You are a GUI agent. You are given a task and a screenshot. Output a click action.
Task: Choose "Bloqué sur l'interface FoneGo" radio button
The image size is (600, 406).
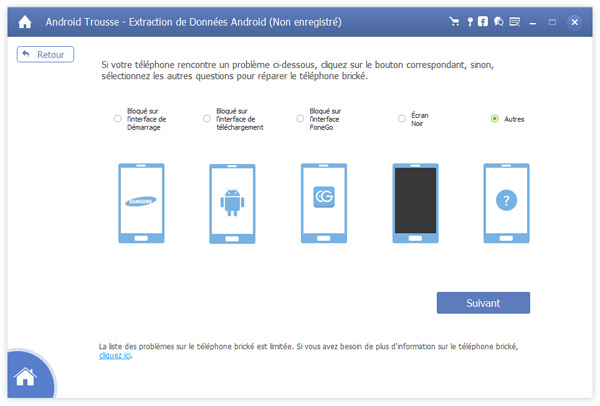pyautogui.click(x=300, y=118)
